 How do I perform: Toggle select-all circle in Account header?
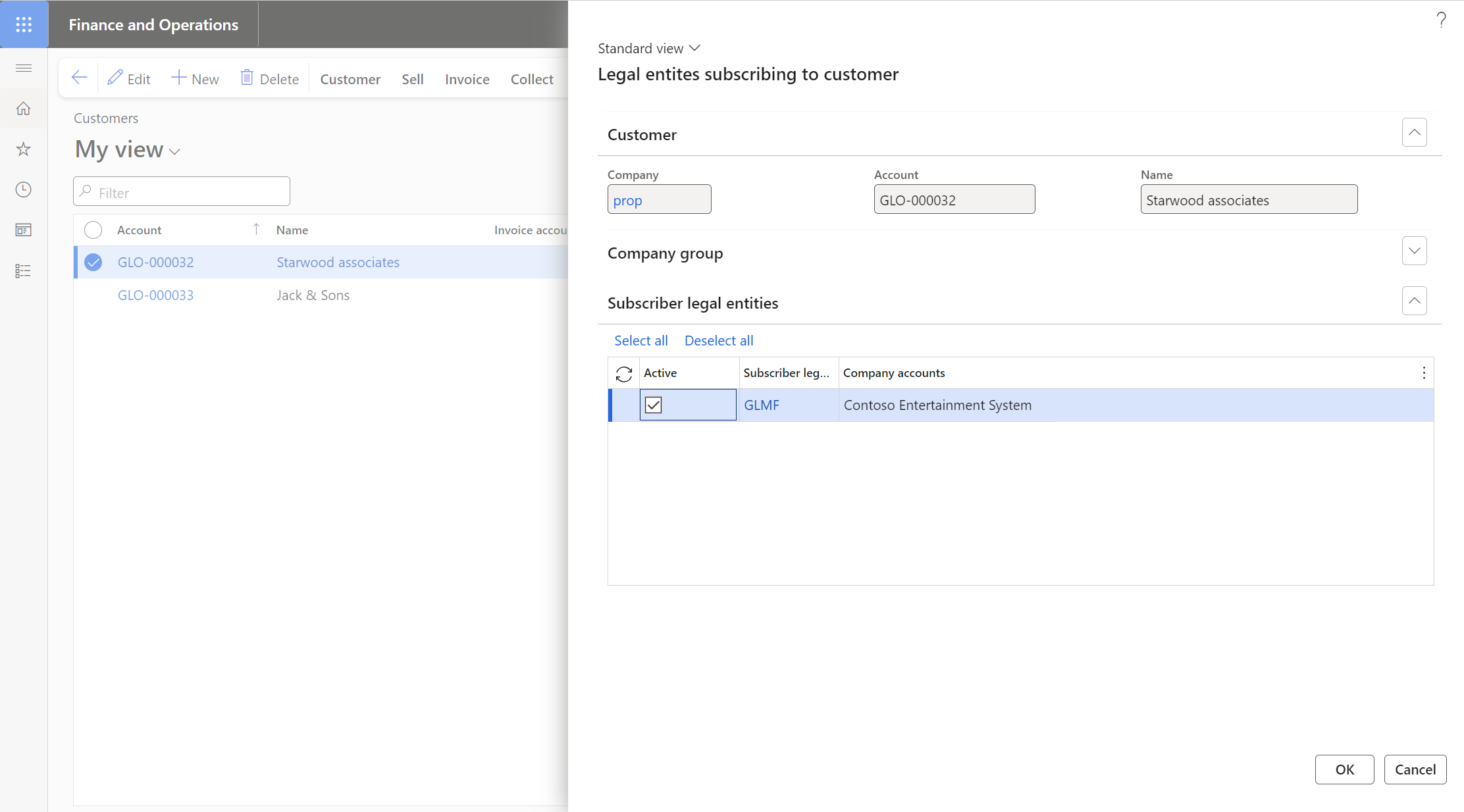[x=93, y=230]
